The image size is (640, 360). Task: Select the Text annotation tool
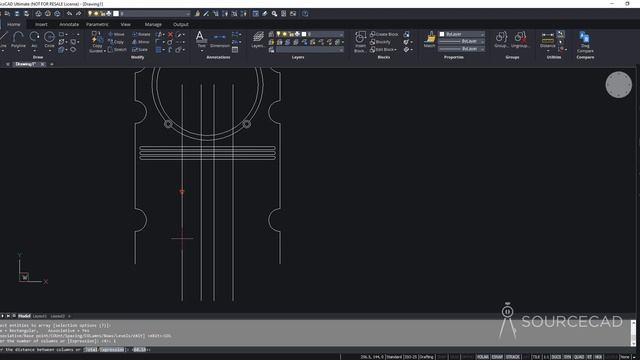click(x=201, y=40)
